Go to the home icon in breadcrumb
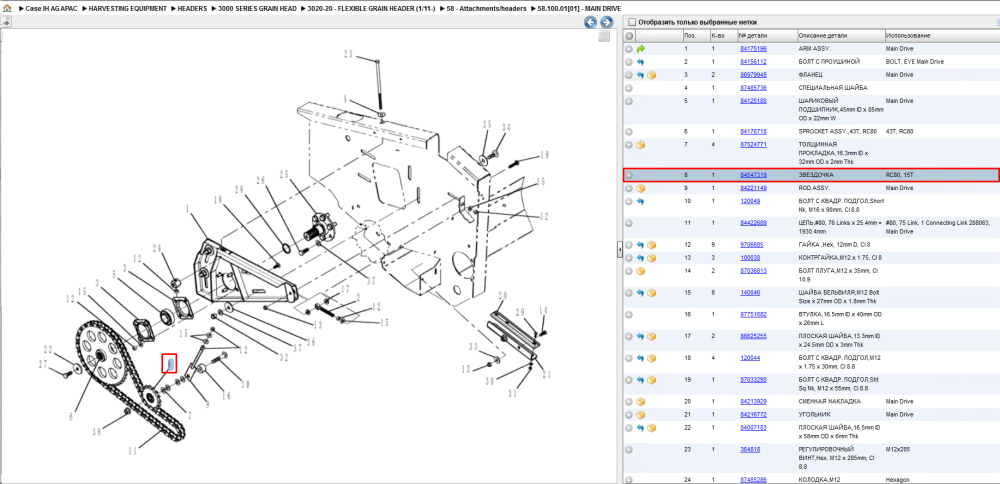Viewport: 1000px width, 484px height. [6, 9]
